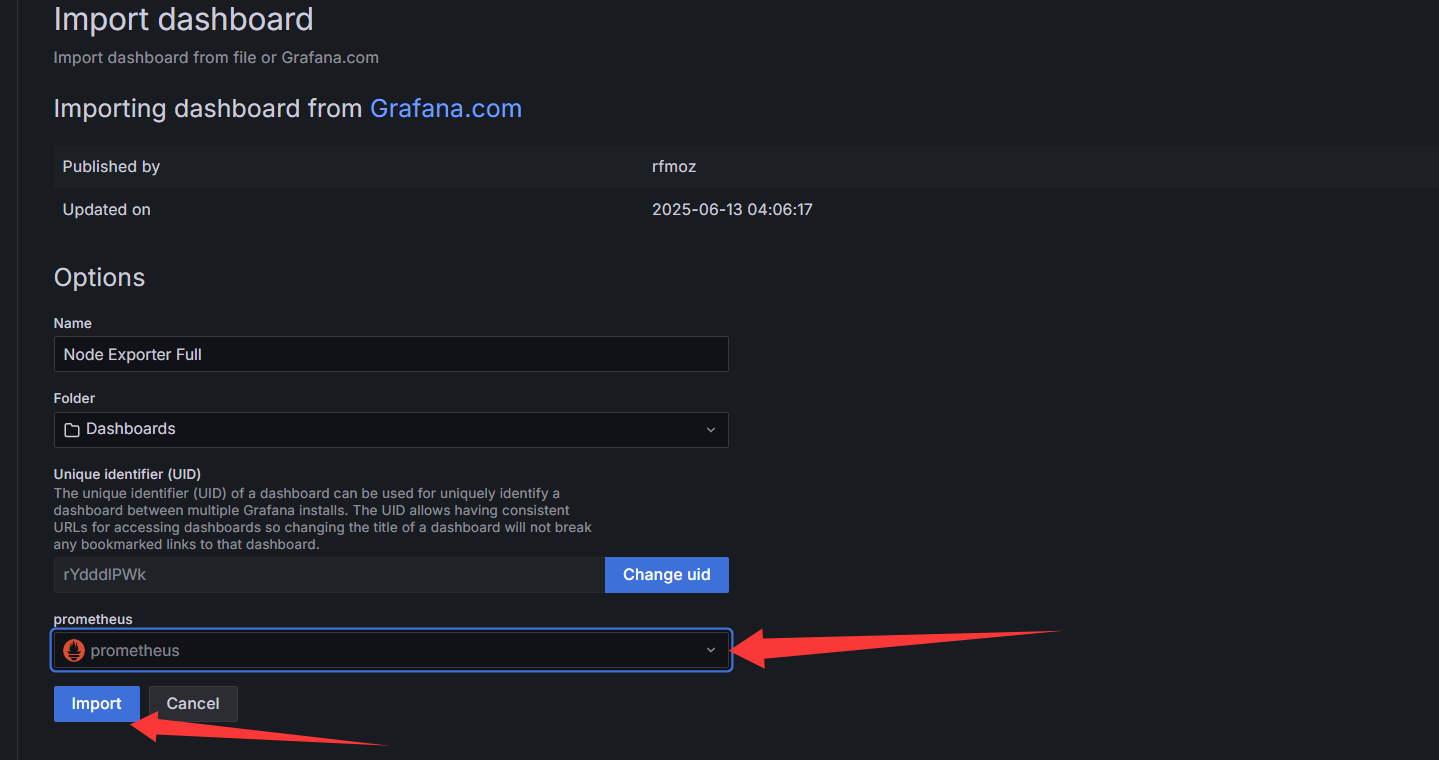Screen dimensions: 1439x760
Task: Expand the Folder Dashboards dropdown
Action: [391, 429]
